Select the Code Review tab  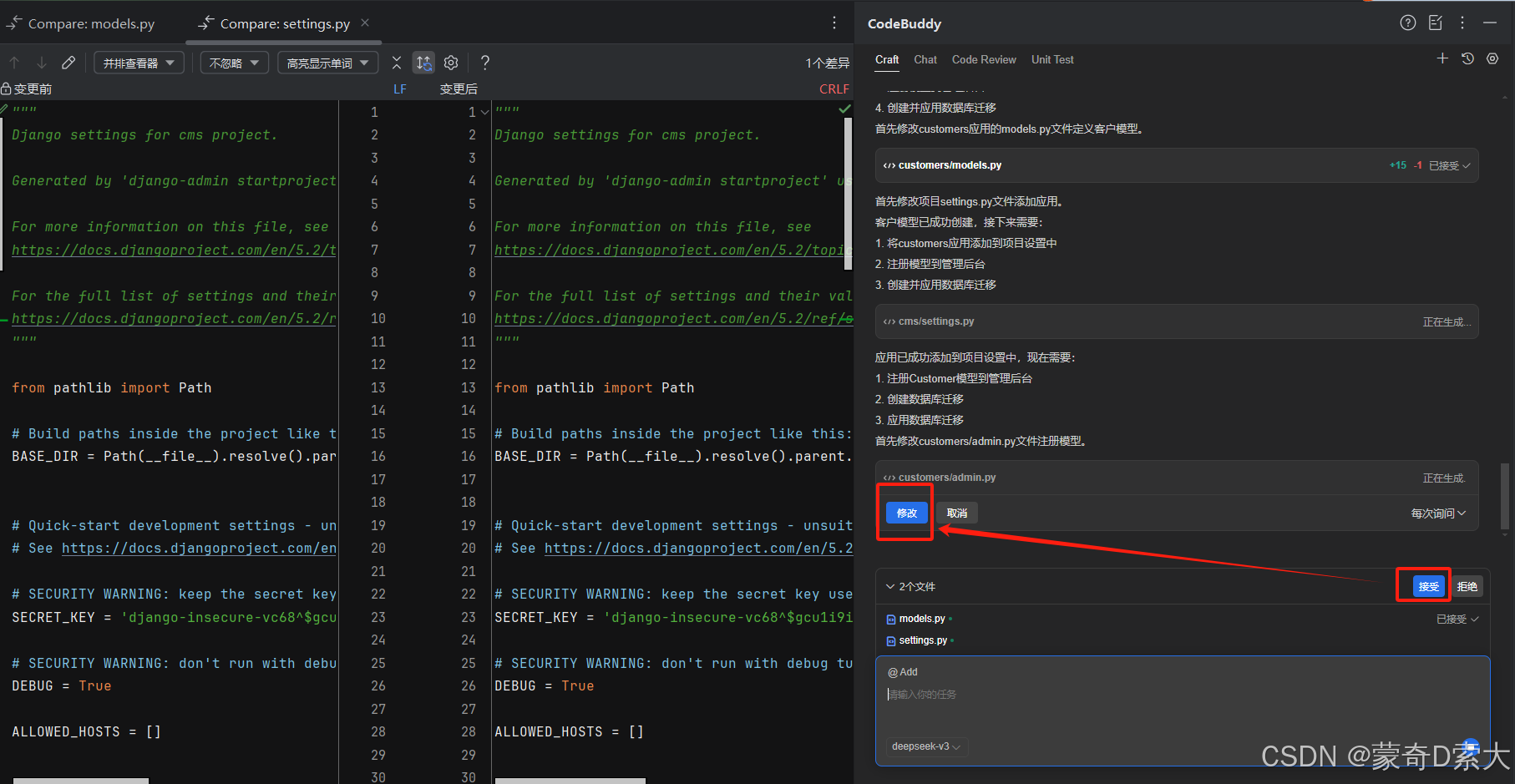point(984,59)
